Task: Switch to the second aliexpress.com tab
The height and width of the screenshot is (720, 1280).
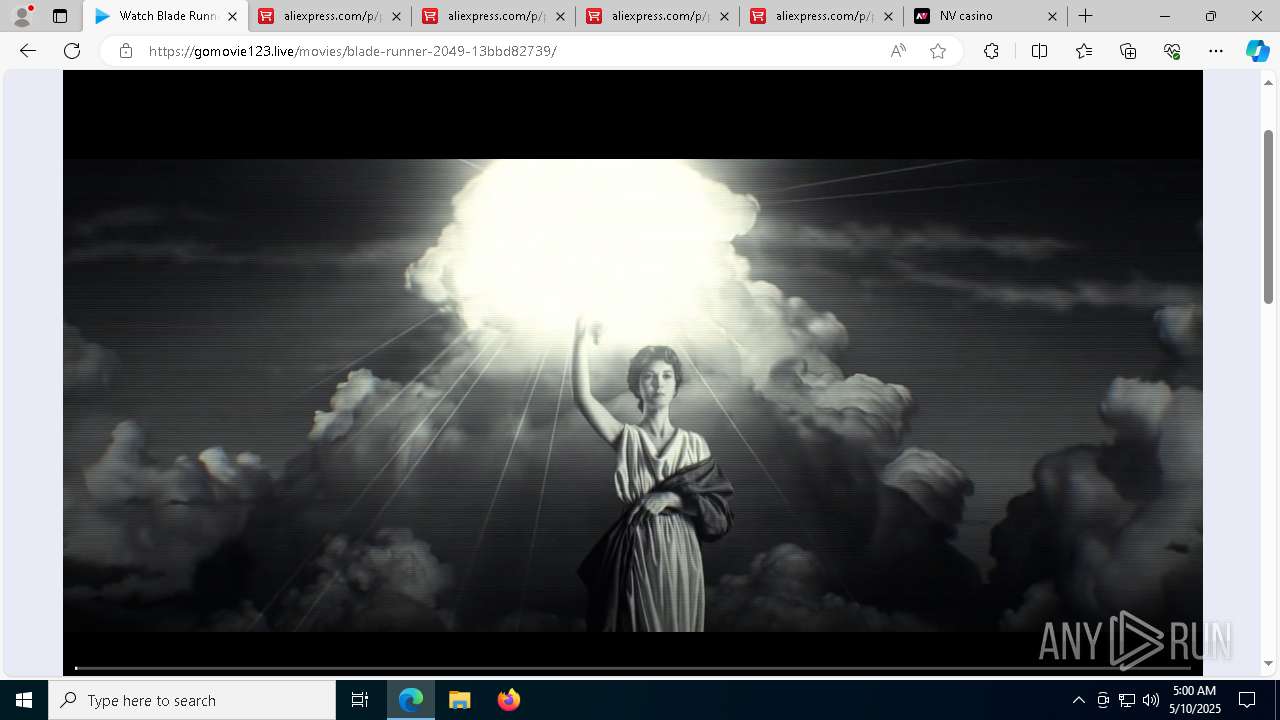Action: click(x=494, y=16)
